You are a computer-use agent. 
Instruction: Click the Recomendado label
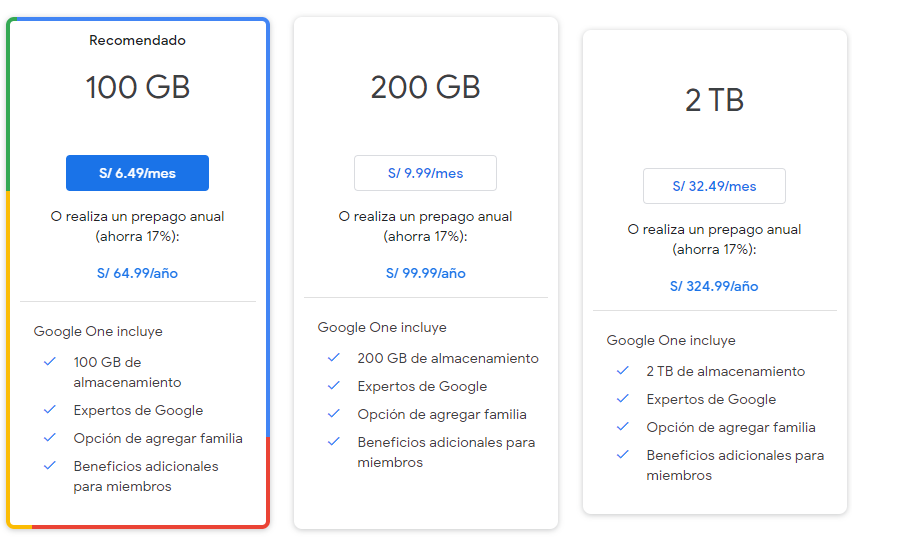tap(137, 40)
